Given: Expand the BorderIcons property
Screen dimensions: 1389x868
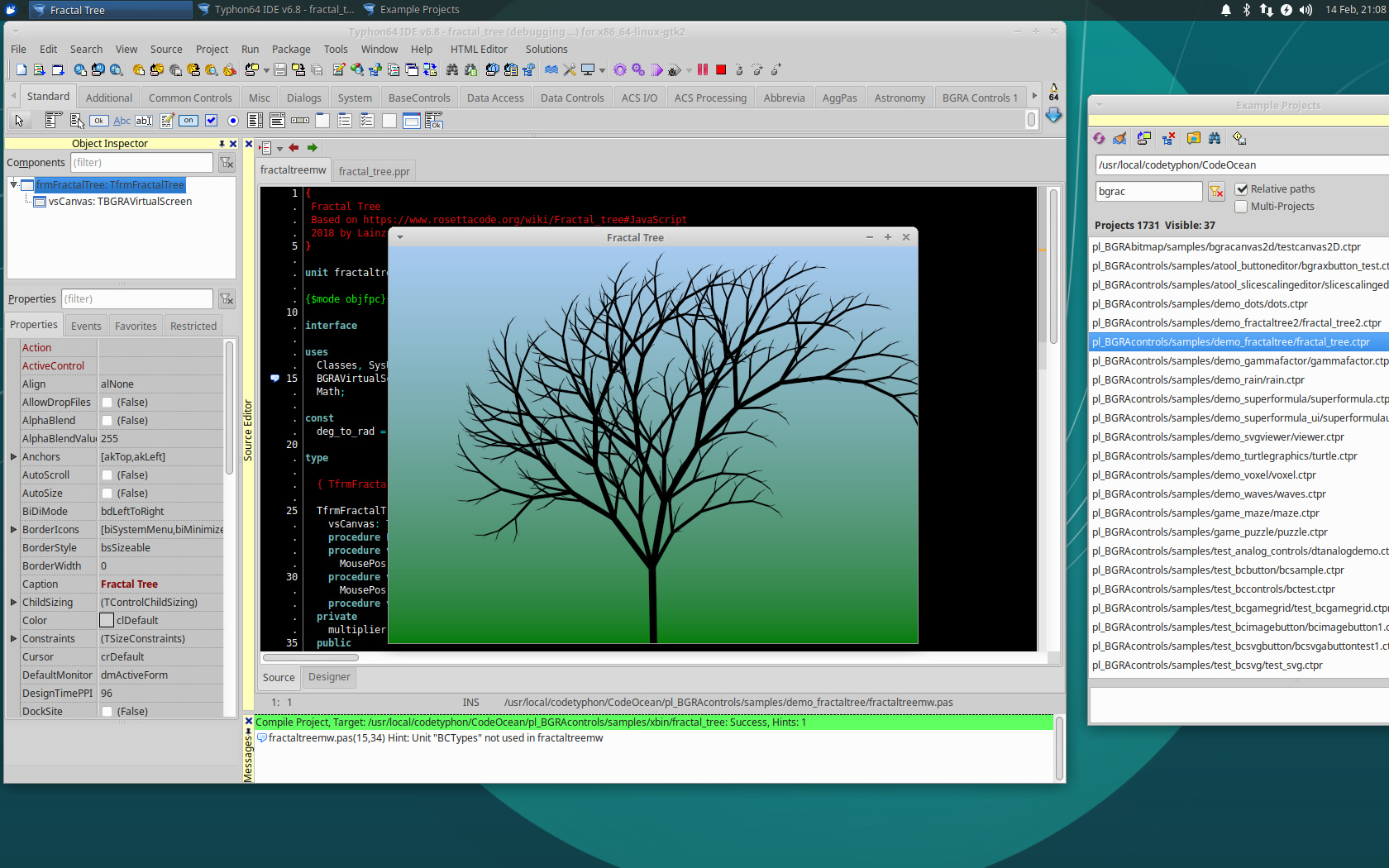Looking at the screenshot, I should [x=13, y=530].
